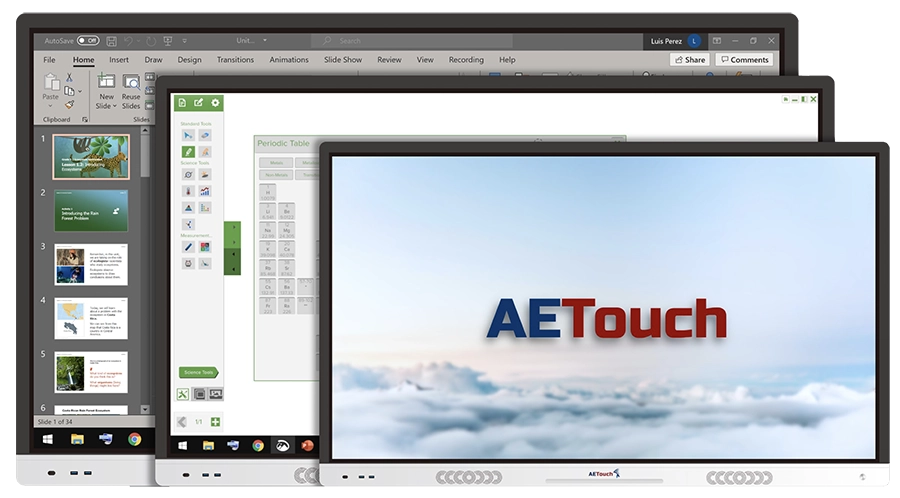900x498 pixels.
Task: Select the pointer arrow tool
Action: (x=188, y=135)
